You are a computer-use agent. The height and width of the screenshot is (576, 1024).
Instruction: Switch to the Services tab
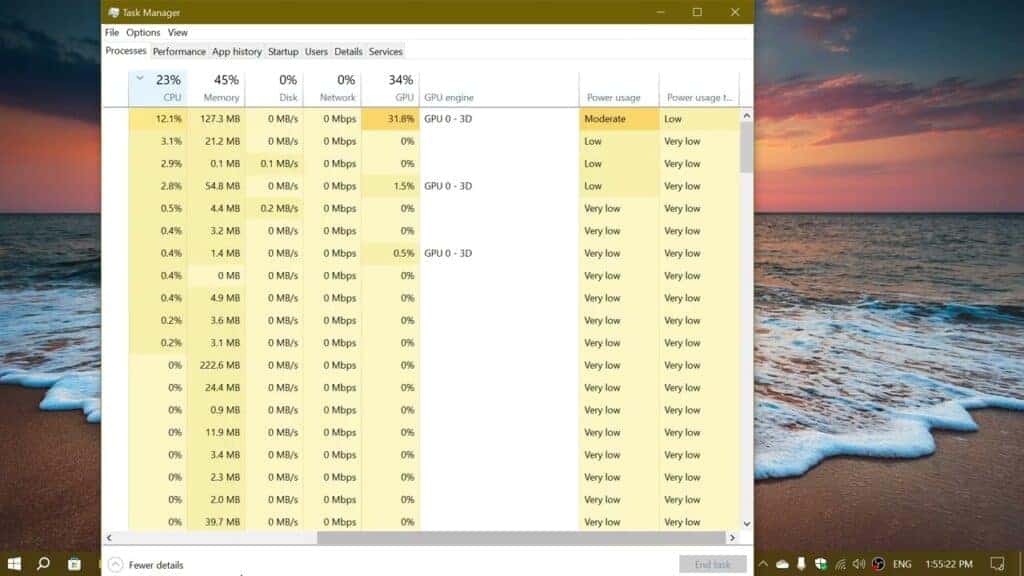point(385,52)
